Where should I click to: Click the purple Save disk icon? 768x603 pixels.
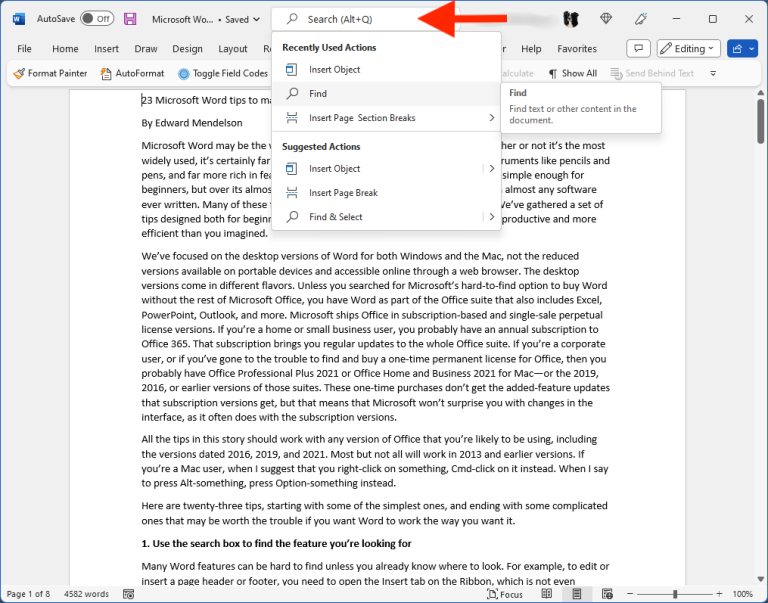click(130, 19)
